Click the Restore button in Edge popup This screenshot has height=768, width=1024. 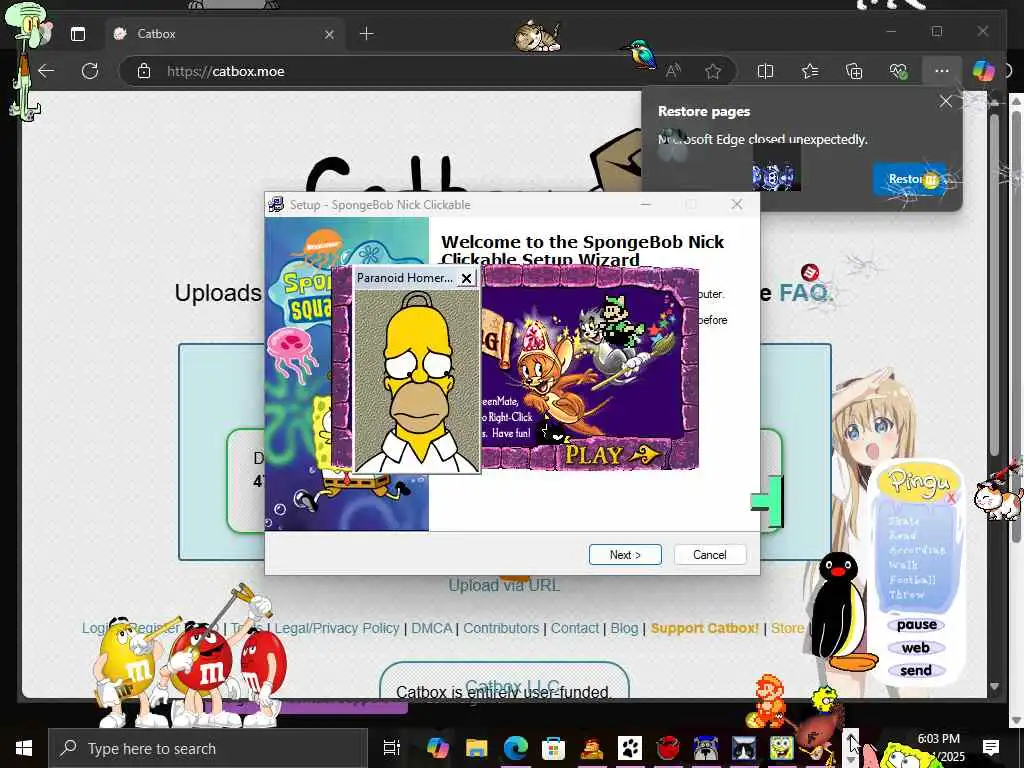click(909, 178)
